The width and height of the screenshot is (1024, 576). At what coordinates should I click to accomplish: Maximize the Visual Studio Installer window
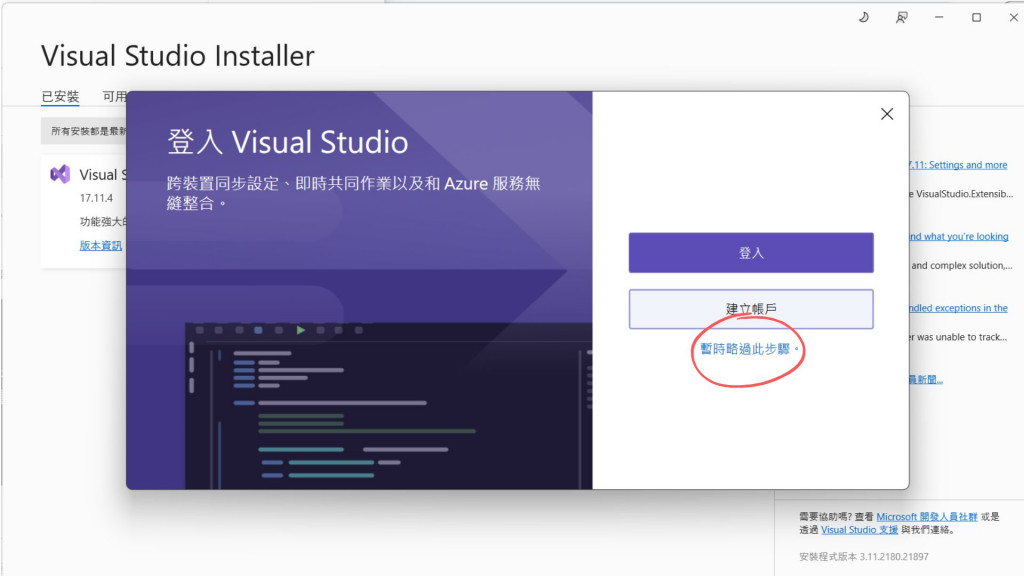[x=976, y=18]
